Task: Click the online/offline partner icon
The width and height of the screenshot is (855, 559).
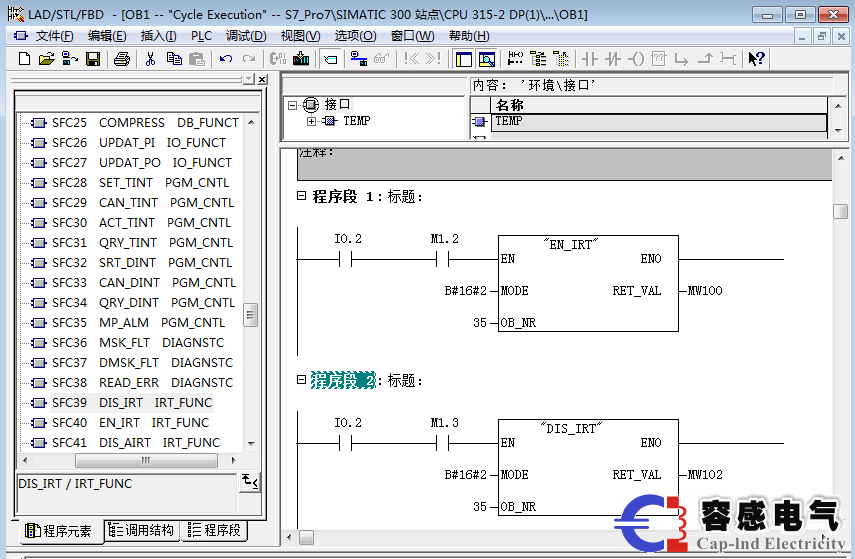Action: [358, 59]
